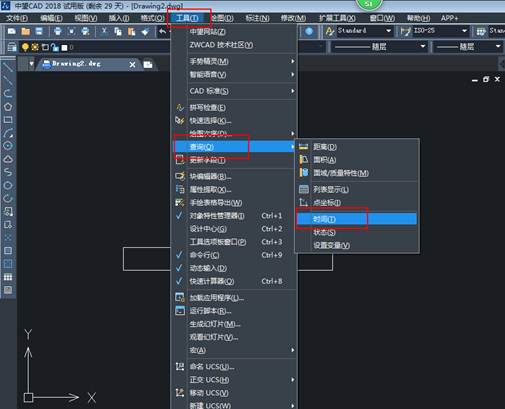Image resolution: width=505 pixels, height=409 pixels.
Task: Open the Layer Properties Manager icon
Action: [x=12, y=47]
